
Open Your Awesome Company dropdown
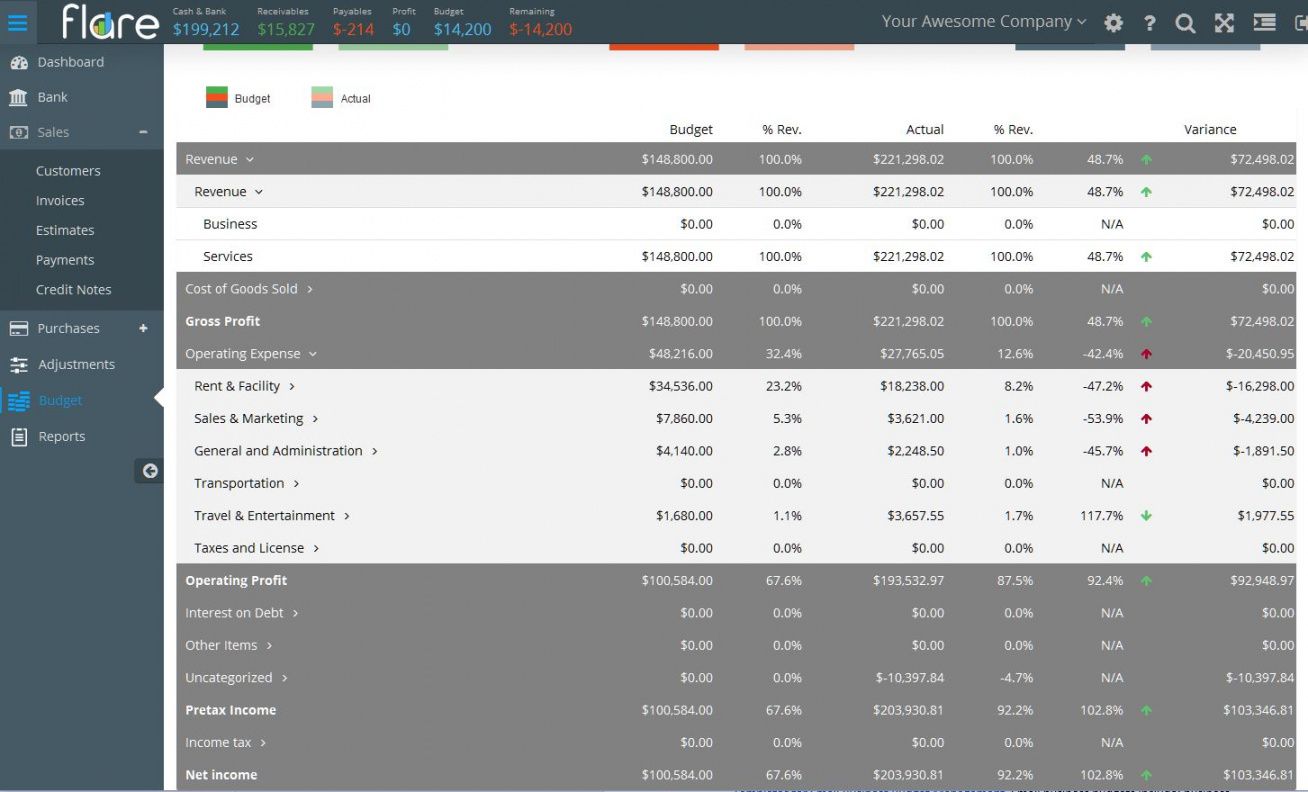point(983,22)
